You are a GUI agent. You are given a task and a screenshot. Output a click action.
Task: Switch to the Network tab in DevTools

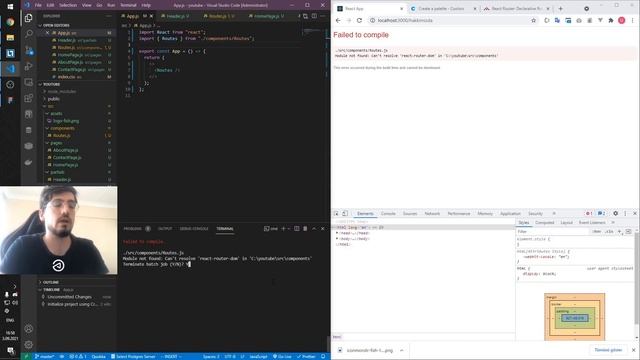pos(432,213)
